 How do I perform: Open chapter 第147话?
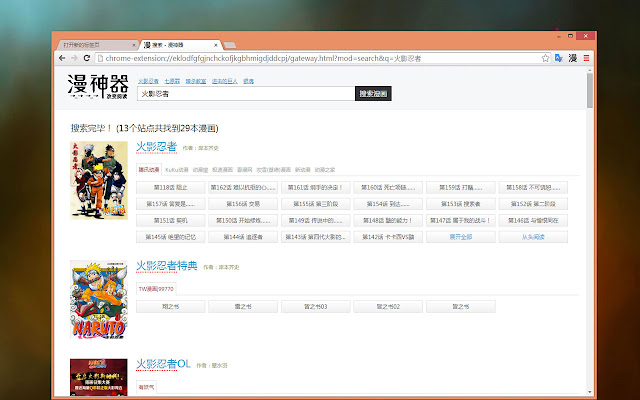[461, 220]
